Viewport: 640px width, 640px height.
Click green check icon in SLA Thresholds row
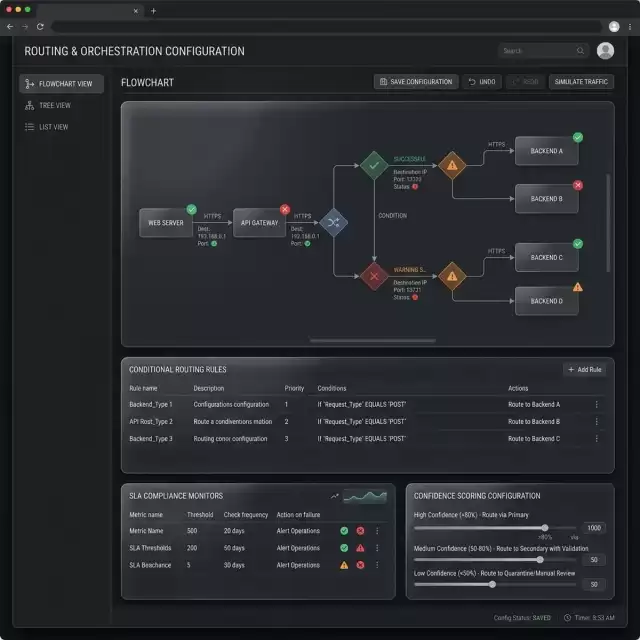(x=344, y=548)
